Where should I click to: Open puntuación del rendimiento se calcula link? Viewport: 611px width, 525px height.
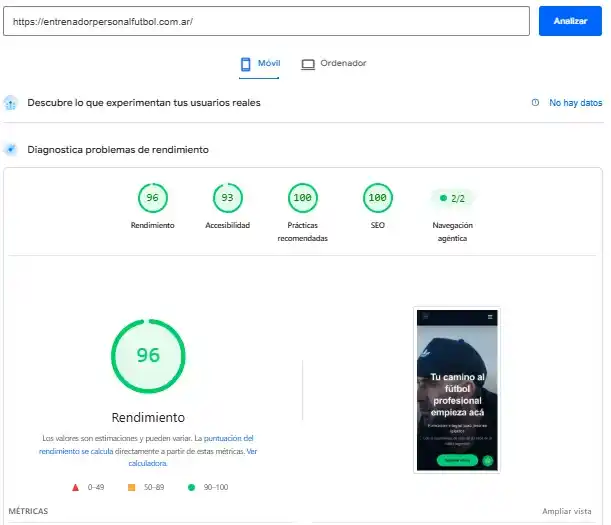tap(146, 445)
